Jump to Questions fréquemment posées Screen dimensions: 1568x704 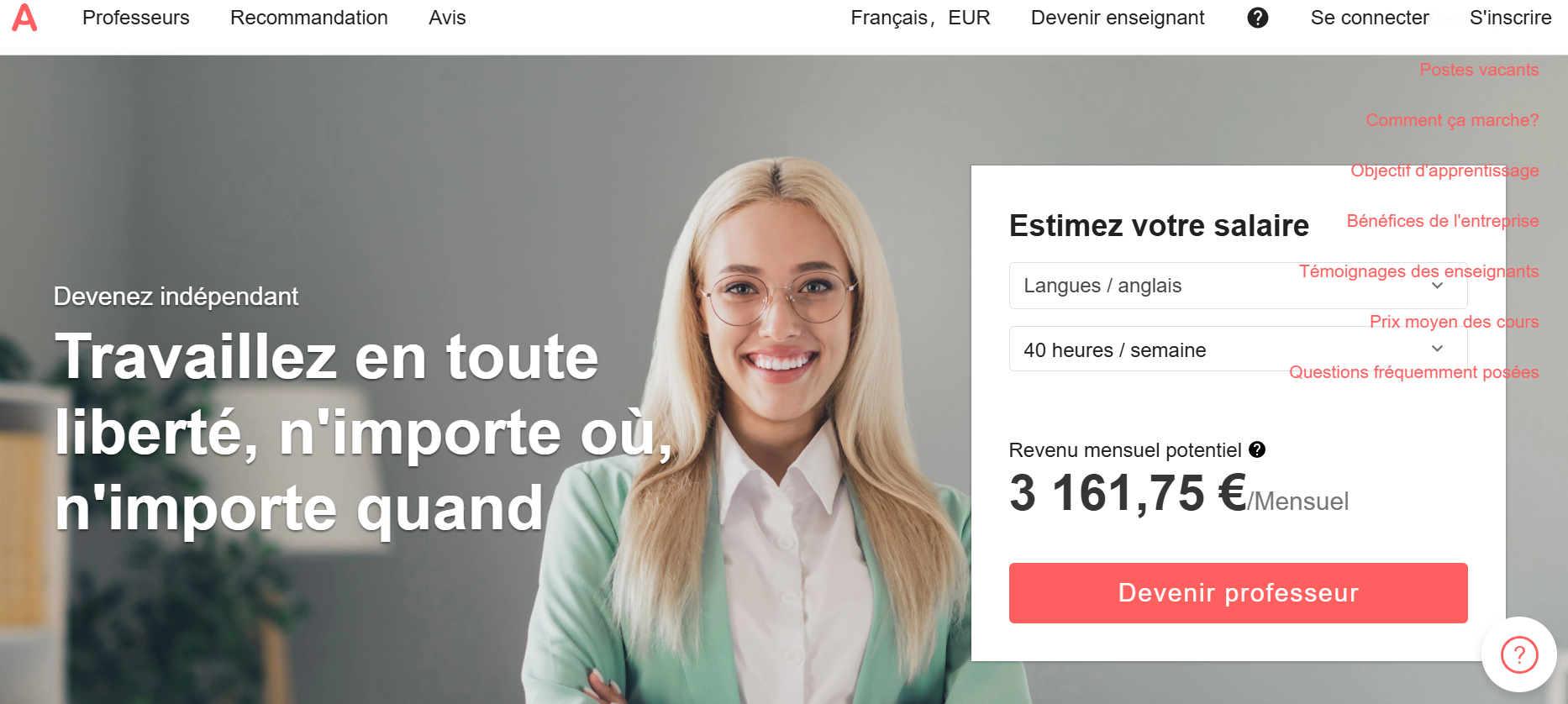coord(1413,372)
